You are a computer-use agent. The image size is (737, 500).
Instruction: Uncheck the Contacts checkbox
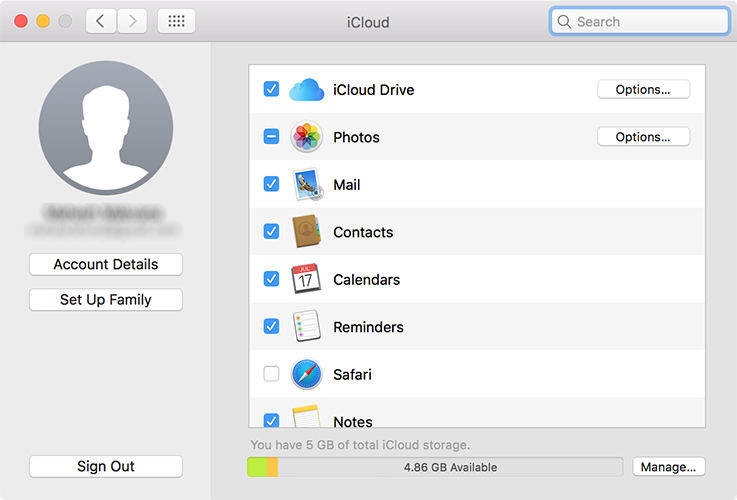click(271, 231)
